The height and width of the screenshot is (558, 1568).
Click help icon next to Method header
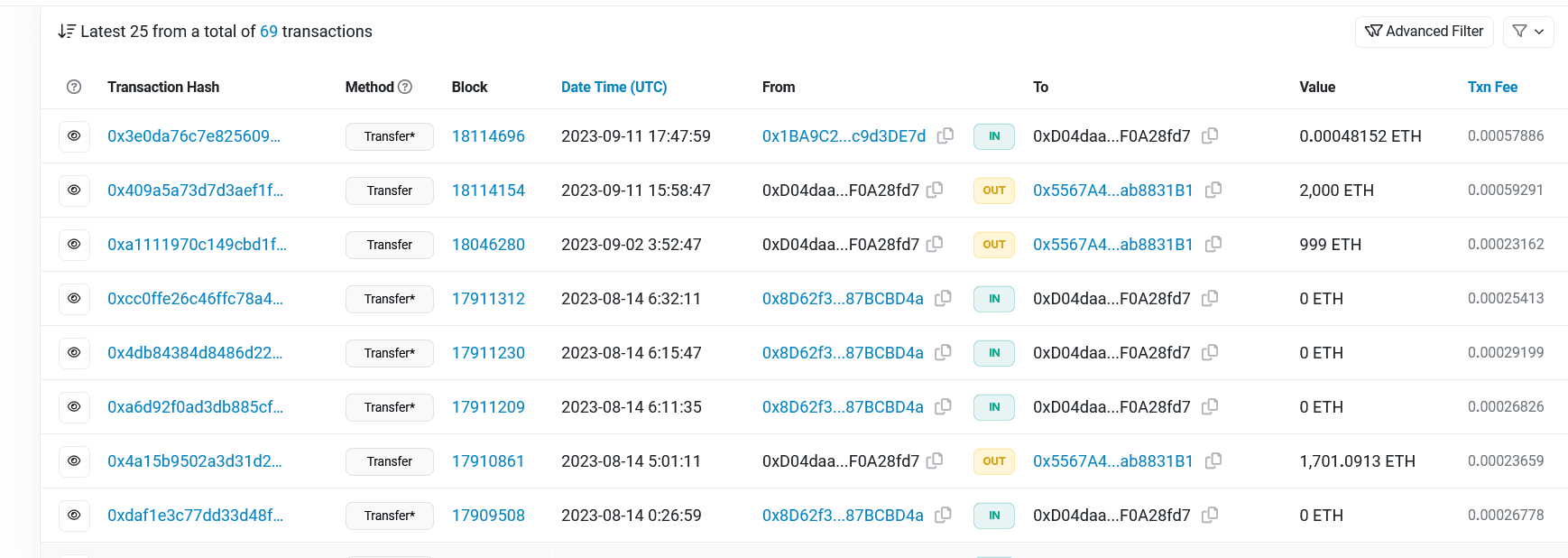click(x=405, y=87)
